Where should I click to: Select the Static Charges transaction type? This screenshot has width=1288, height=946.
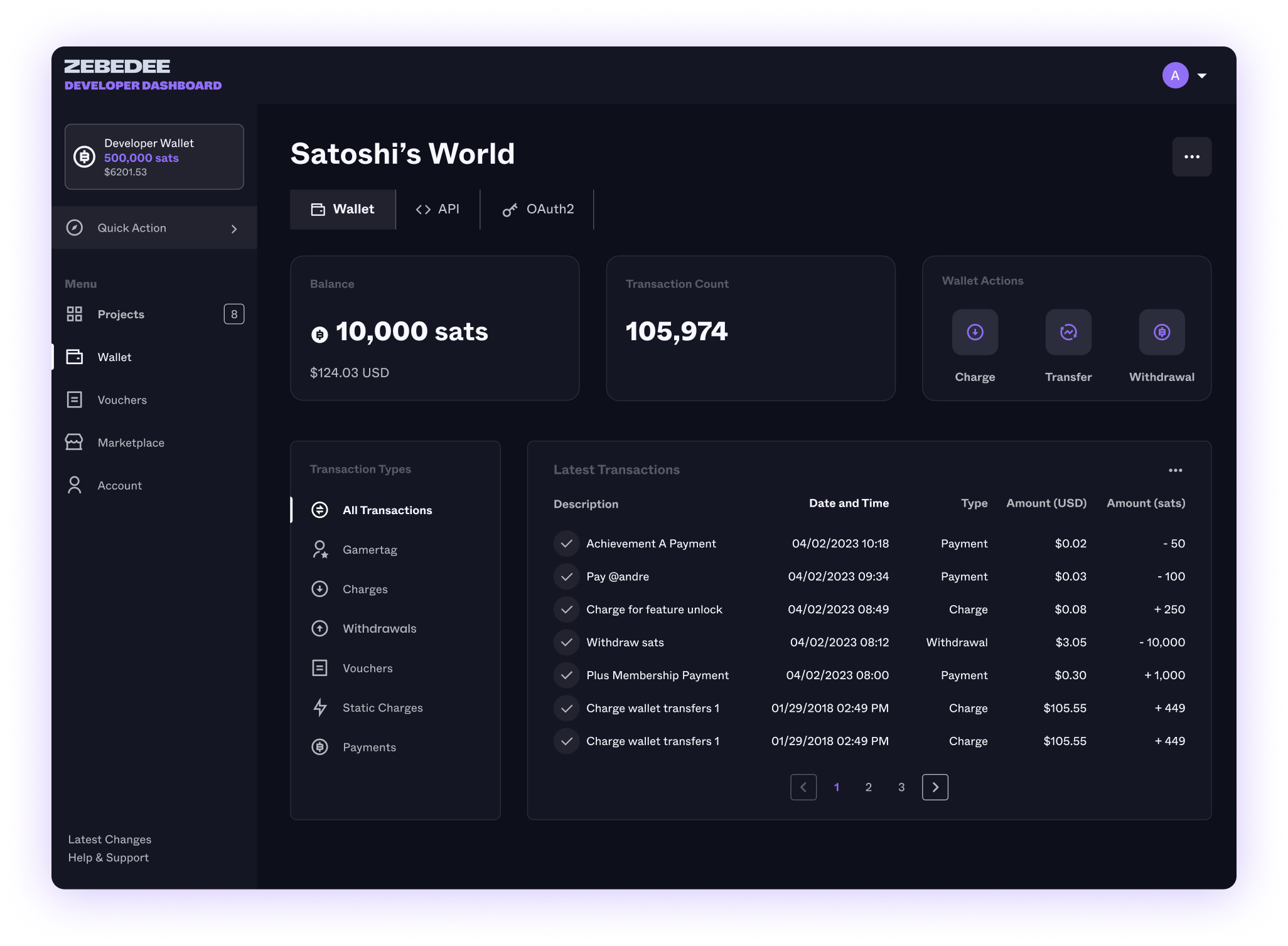382,707
